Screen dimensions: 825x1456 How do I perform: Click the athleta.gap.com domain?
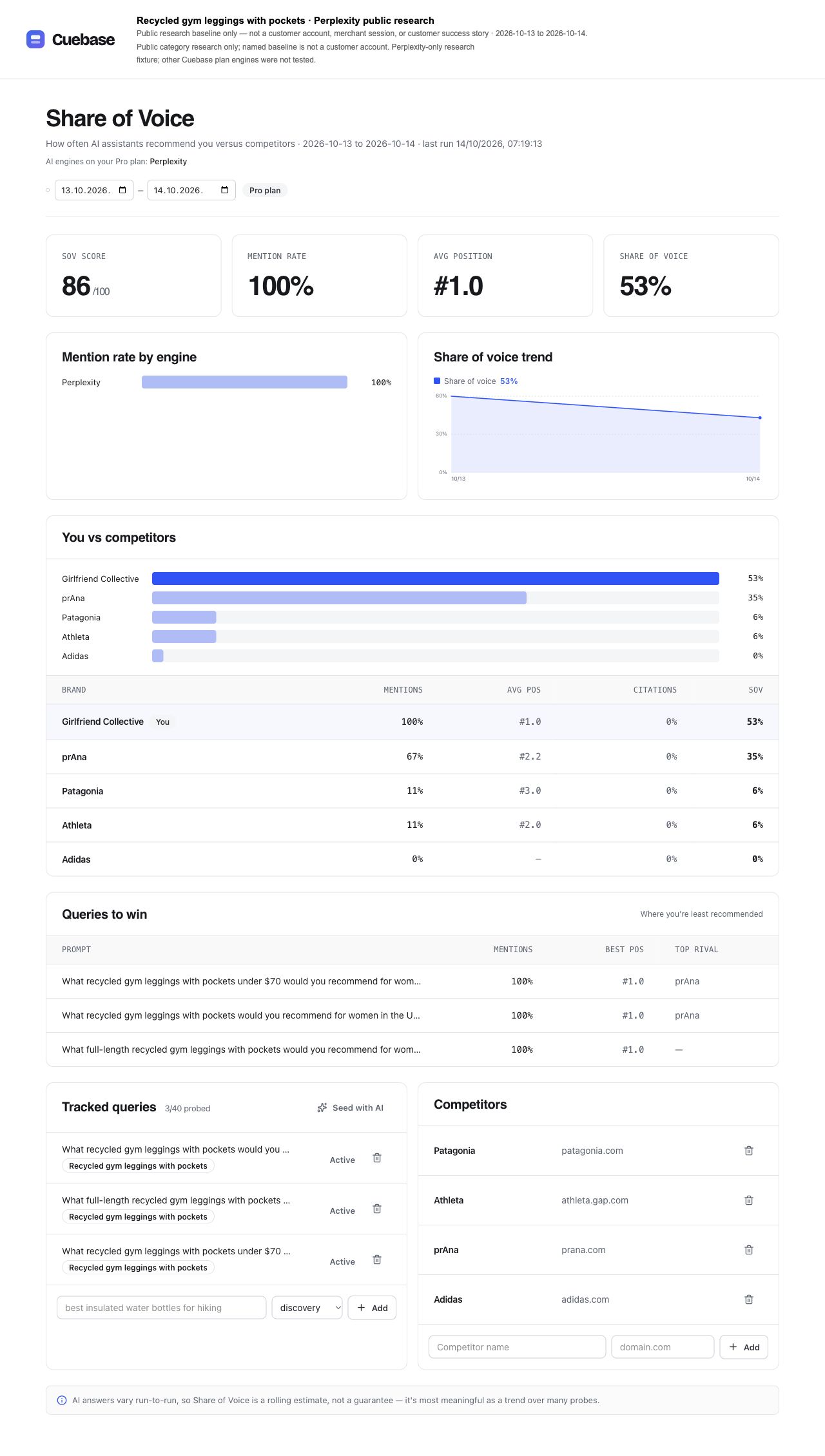pos(595,1200)
